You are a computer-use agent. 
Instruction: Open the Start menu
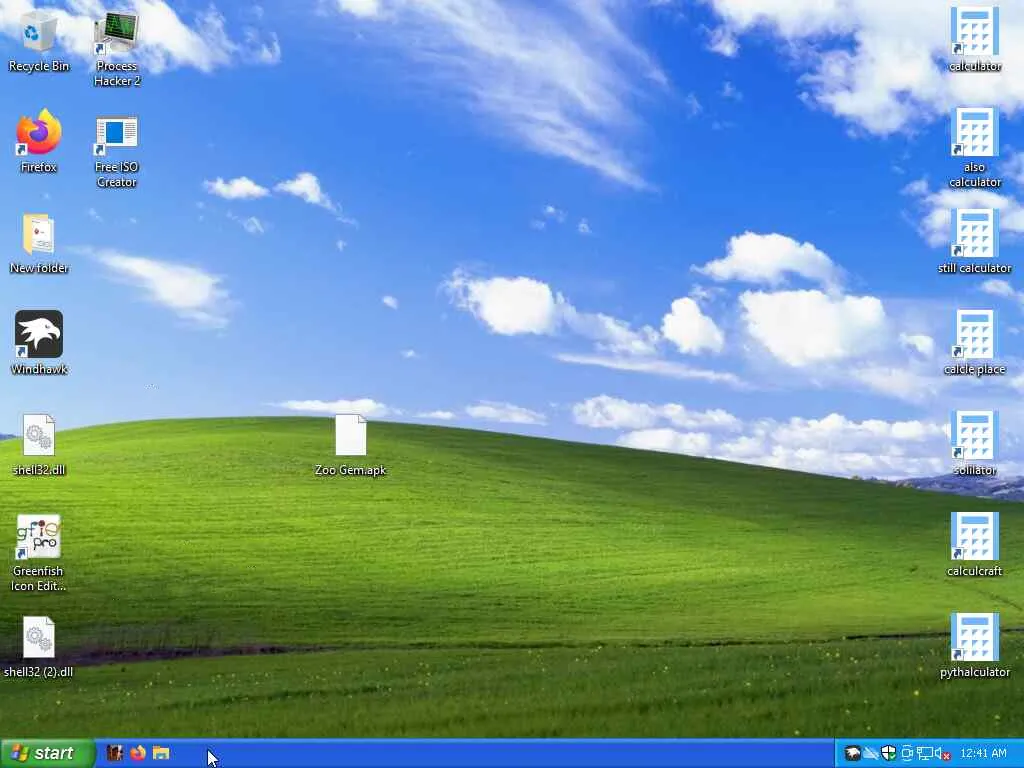(47, 753)
